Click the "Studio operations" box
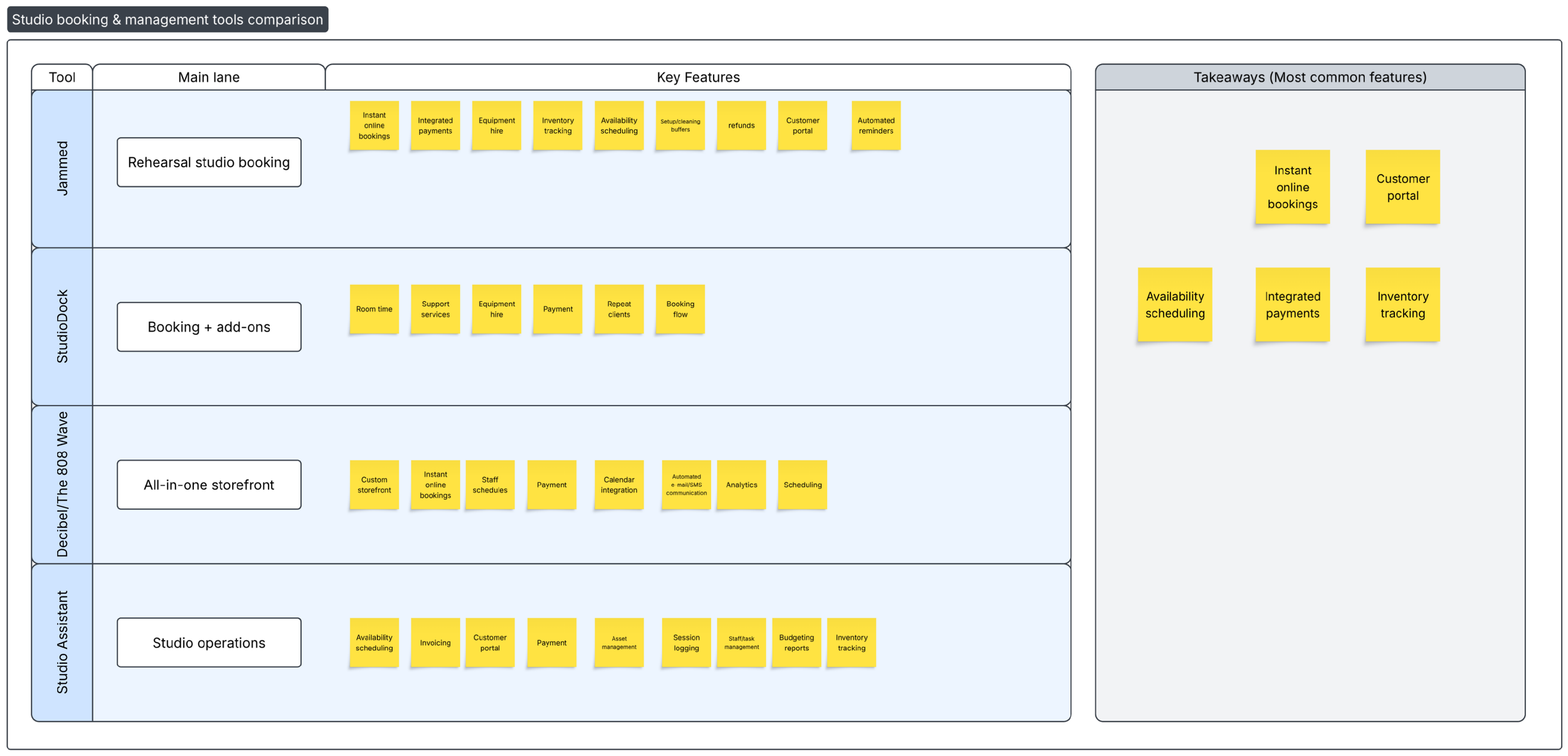Screen dimensions: 1568x756 [209, 643]
